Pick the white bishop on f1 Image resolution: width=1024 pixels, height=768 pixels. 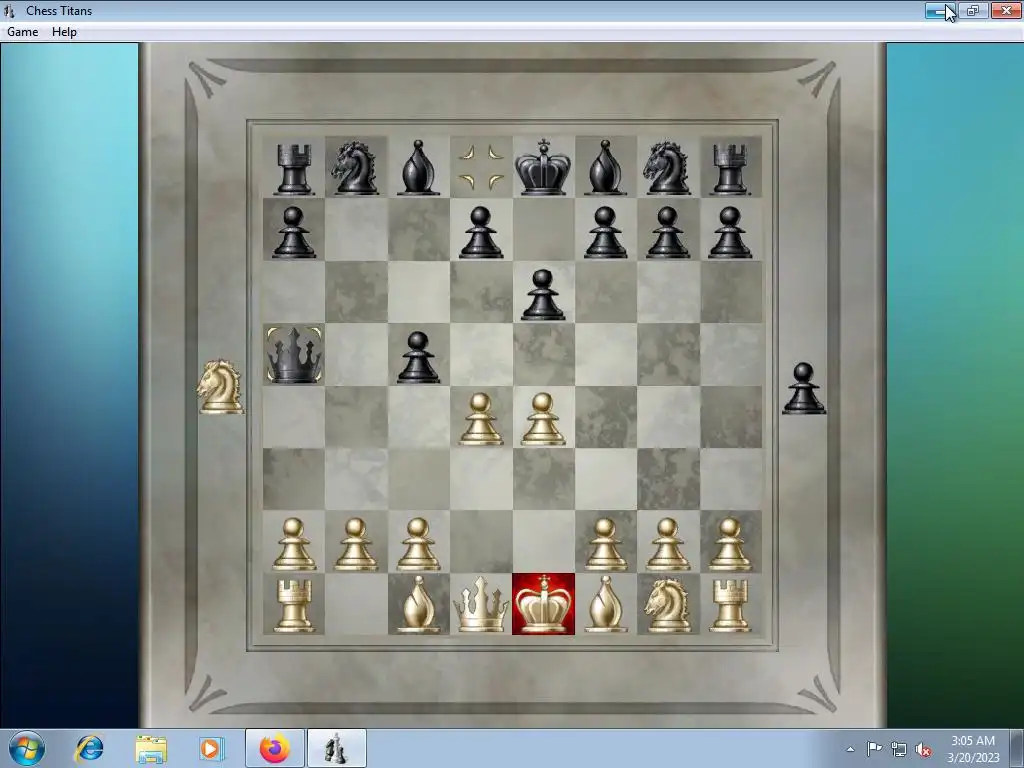click(x=605, y=604)
